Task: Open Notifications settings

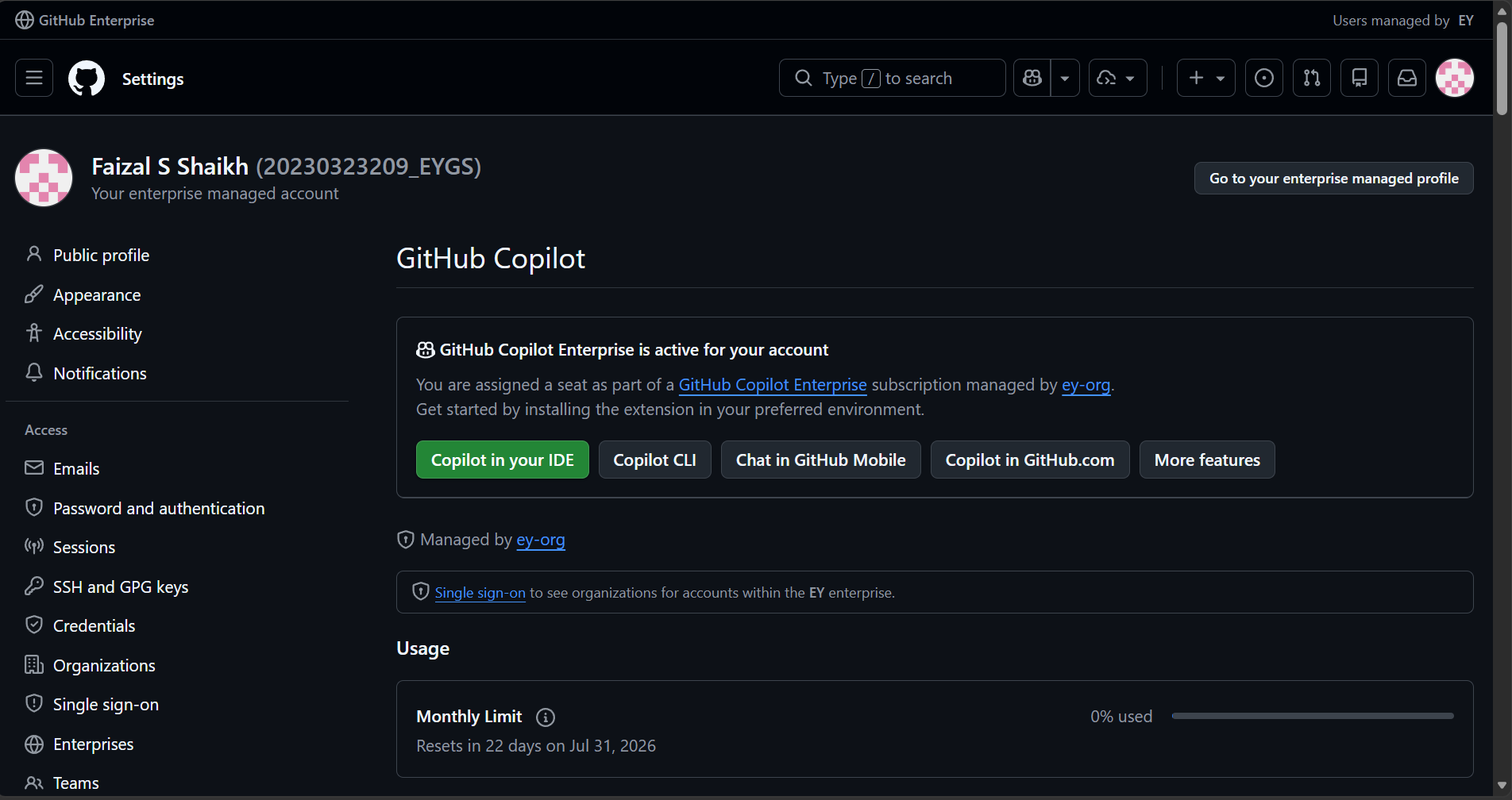Action: [x=100, y=373]
